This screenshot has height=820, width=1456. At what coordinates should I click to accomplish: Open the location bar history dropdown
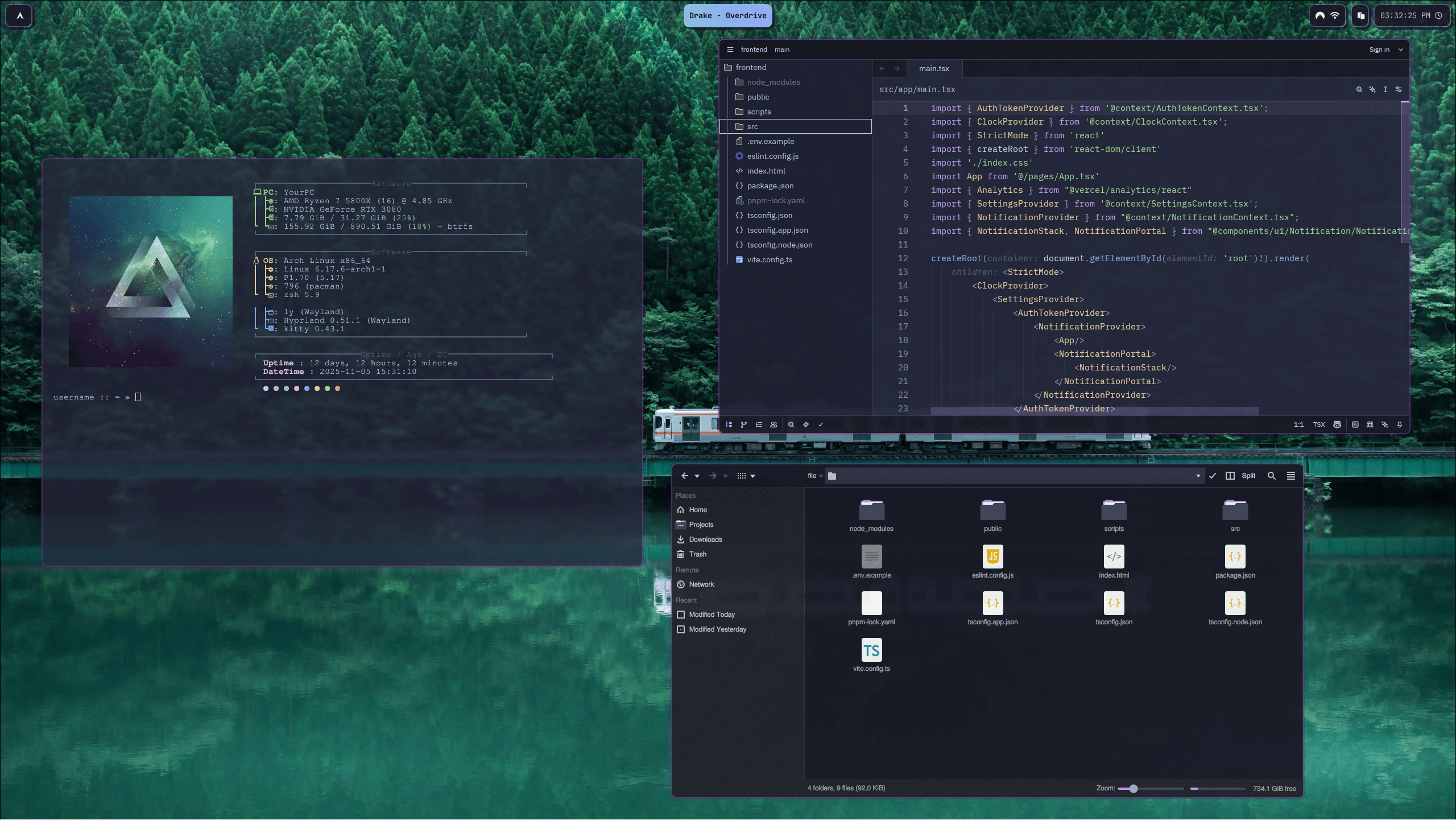tap(1198, 476)
